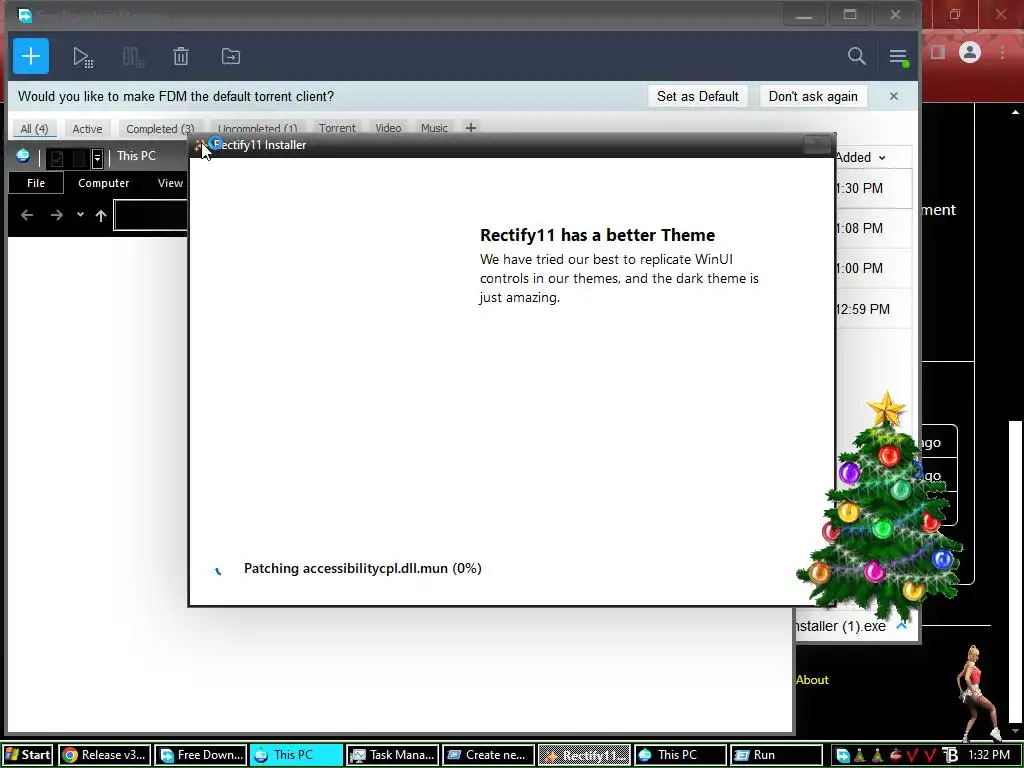Viewport: 1024px width, 768px height.
Task: Click Set as Default button
Action: [697, 96]
